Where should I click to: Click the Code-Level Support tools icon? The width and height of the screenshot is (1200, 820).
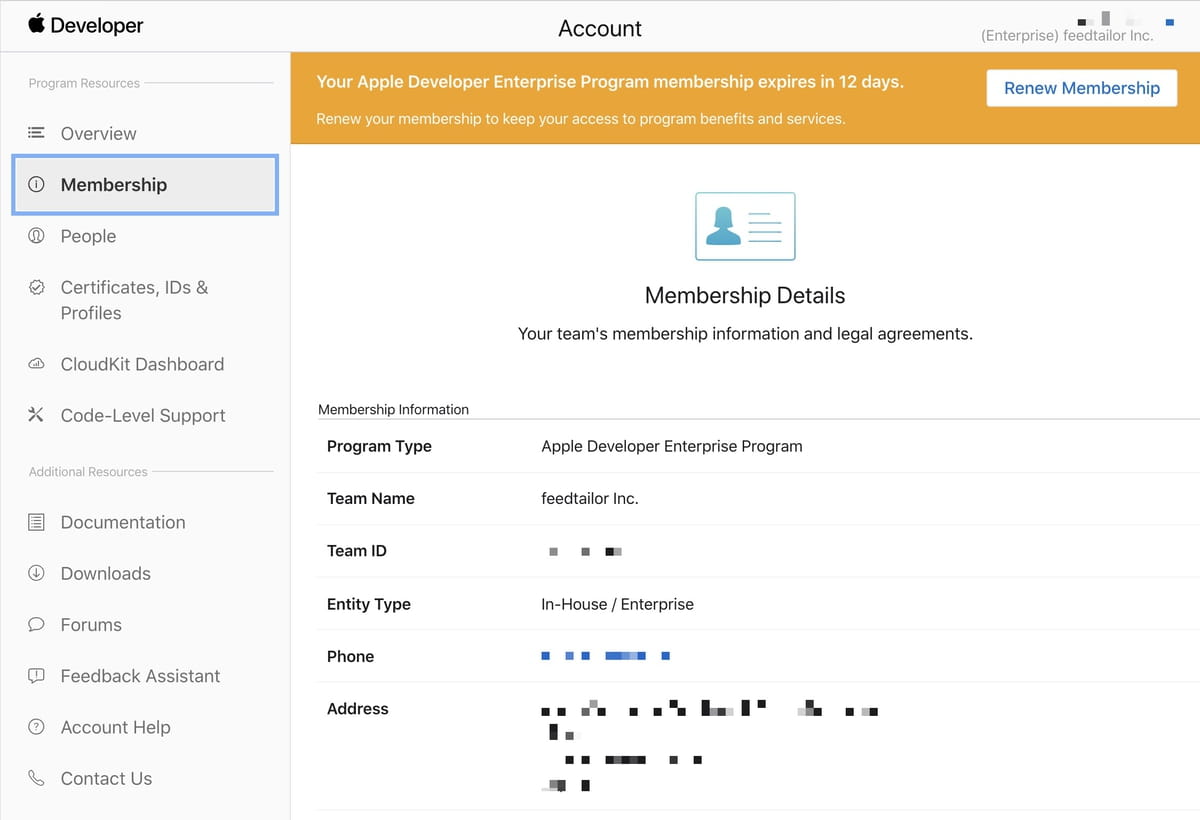pyautogui.click(x=36, y=415)
